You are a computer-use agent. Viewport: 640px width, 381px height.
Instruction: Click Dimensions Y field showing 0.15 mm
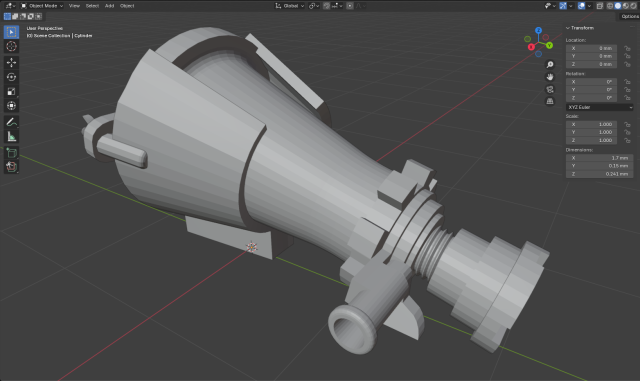click(600, 166)
